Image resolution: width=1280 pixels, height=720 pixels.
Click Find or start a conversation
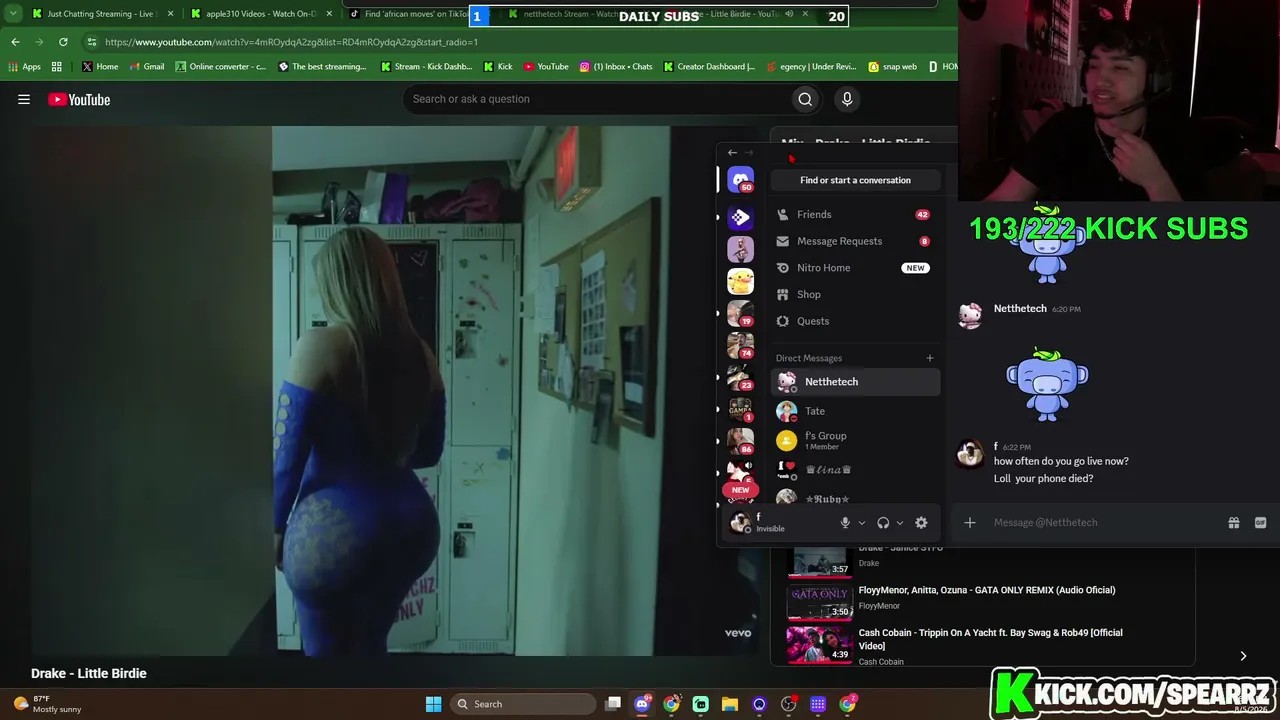(x=855, y=180)
